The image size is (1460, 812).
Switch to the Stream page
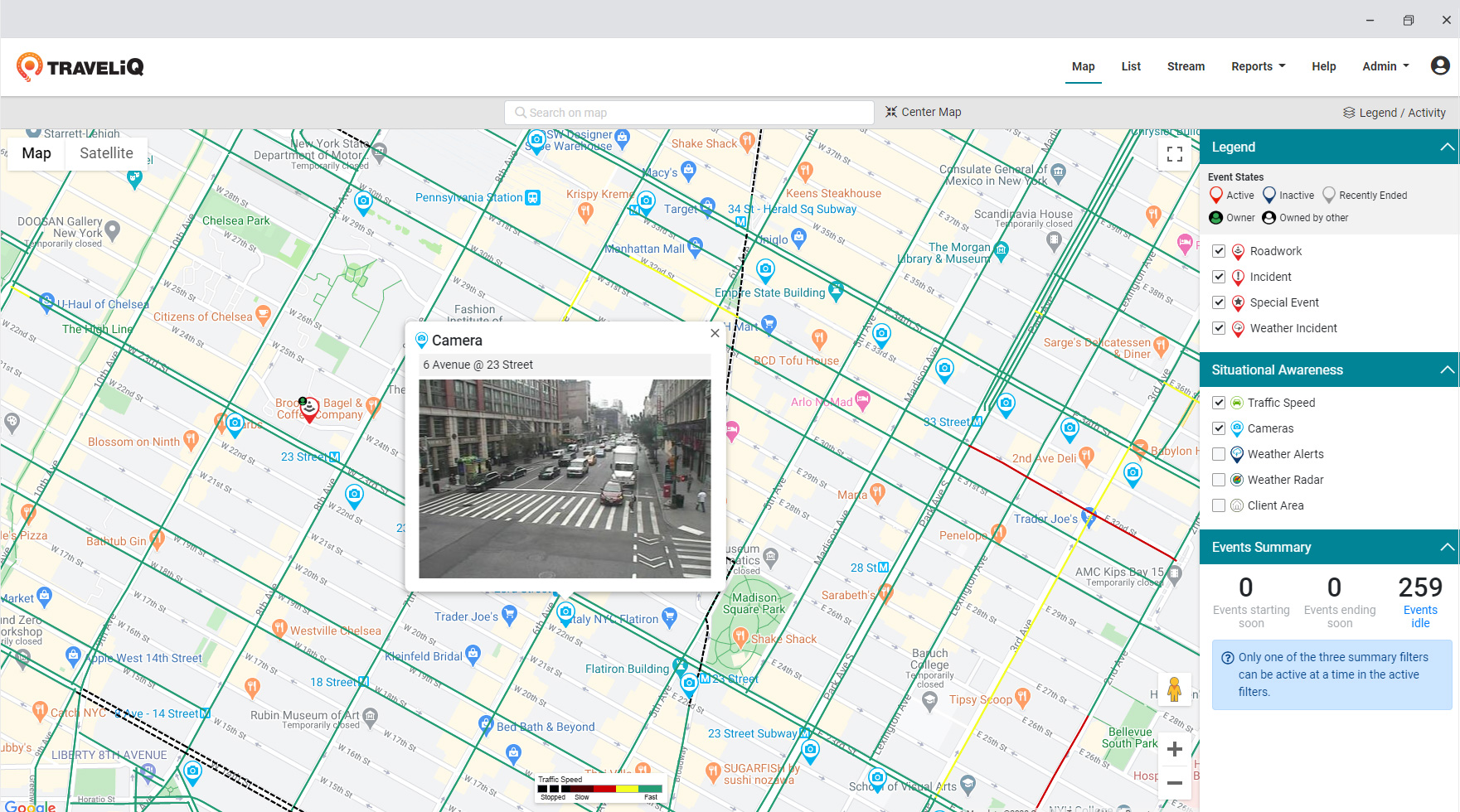[x=1186, y=66]
